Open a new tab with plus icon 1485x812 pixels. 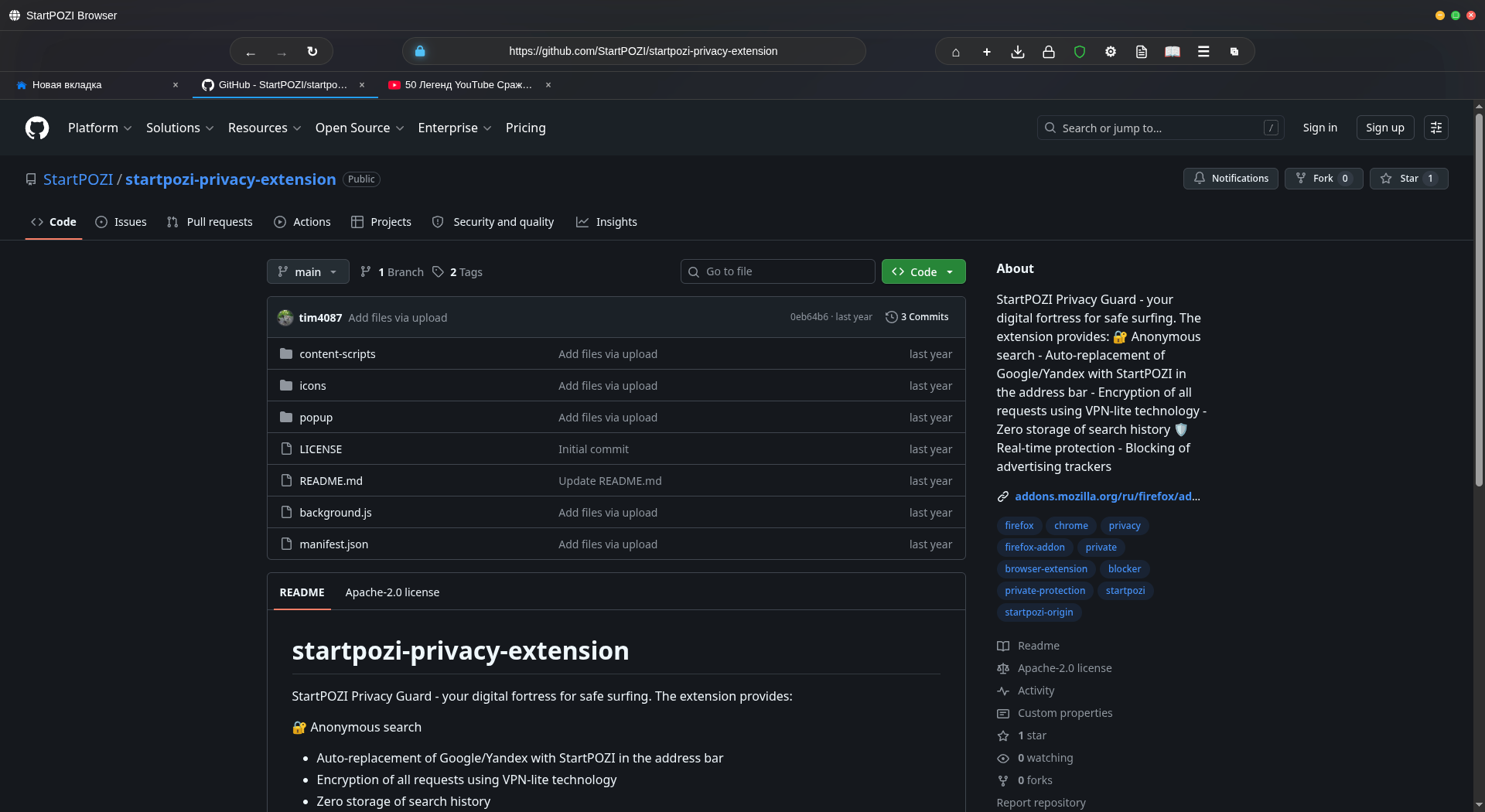click(987, 52)
